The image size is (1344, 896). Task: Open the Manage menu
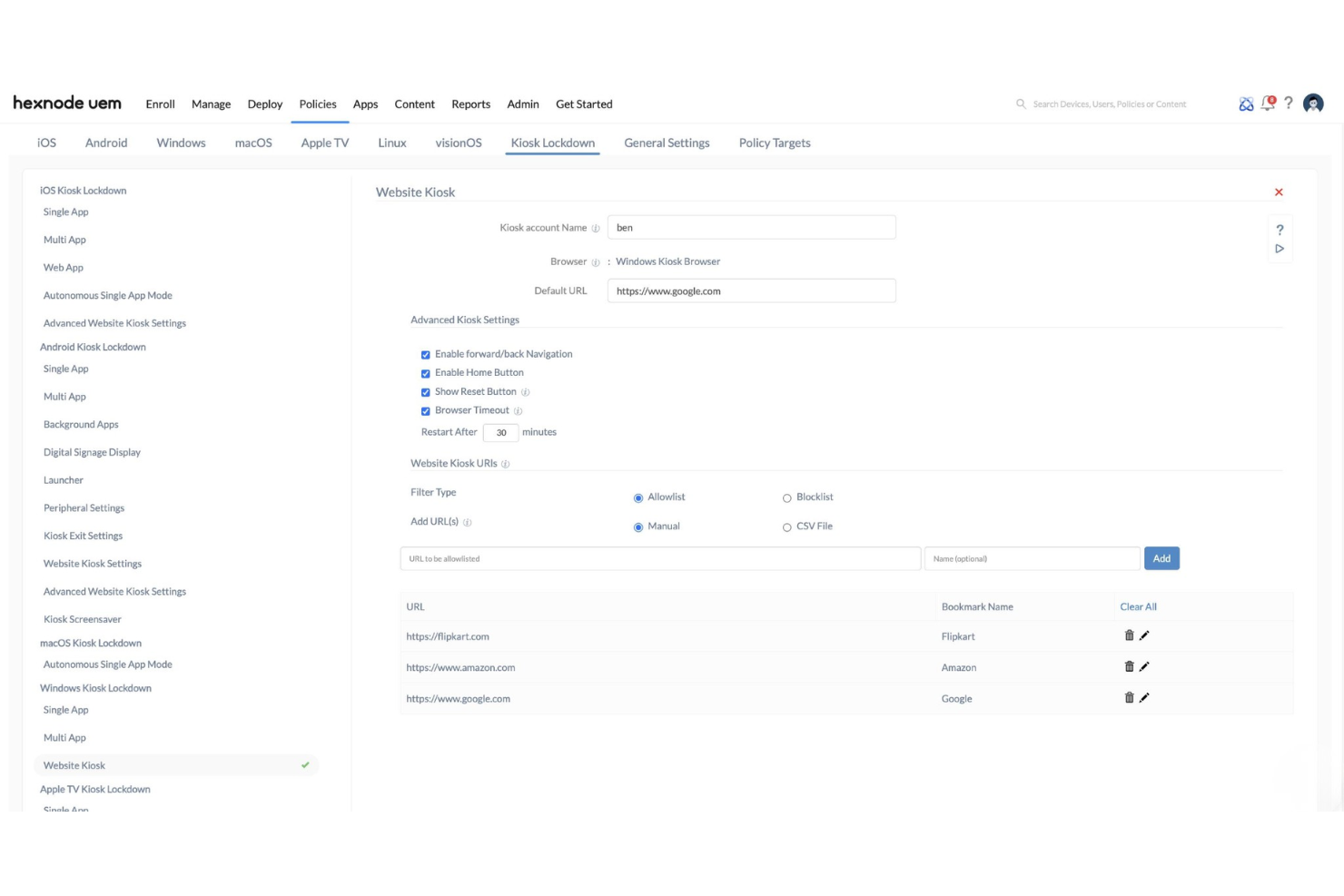pyautogui.click(x=211, y=104)
